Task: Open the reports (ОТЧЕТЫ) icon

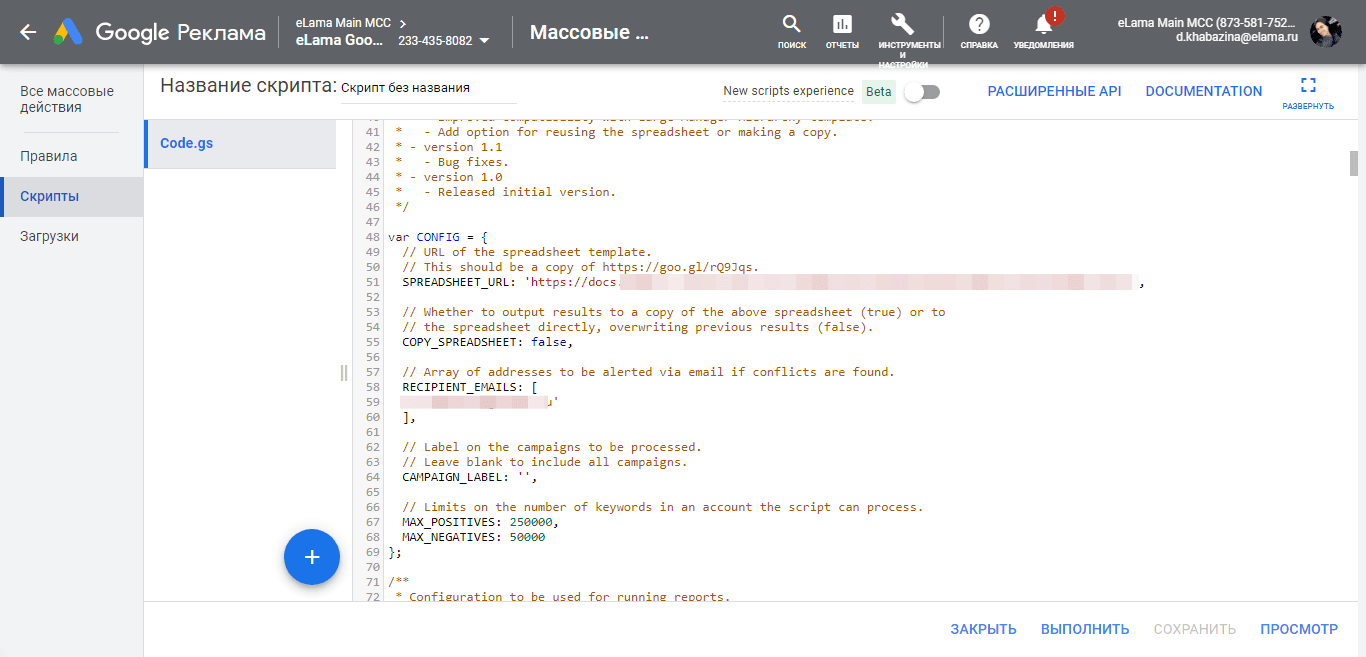Action: click(x=842, y=32)
